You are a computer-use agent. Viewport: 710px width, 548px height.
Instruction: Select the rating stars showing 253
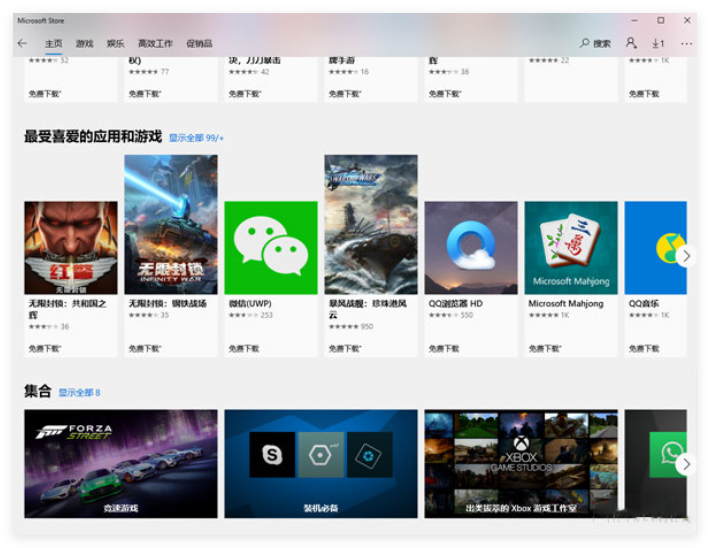251,315
